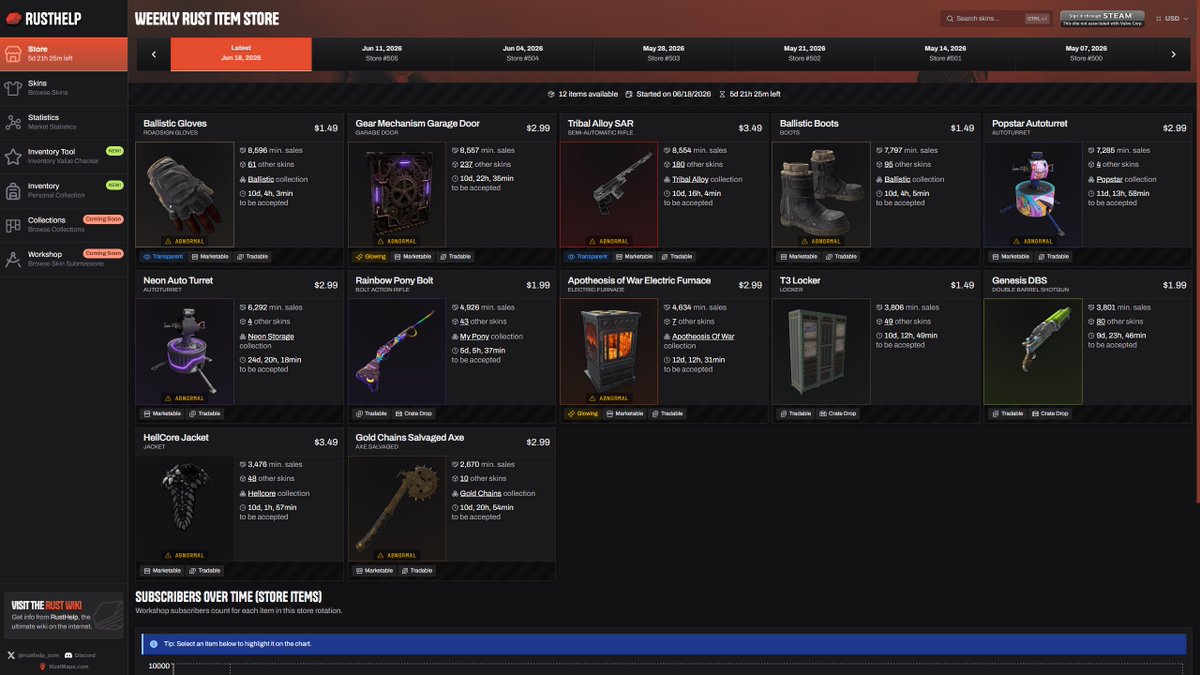Open Collections in the sidebar
1200x675 pixels.
(x=64, y=224)
